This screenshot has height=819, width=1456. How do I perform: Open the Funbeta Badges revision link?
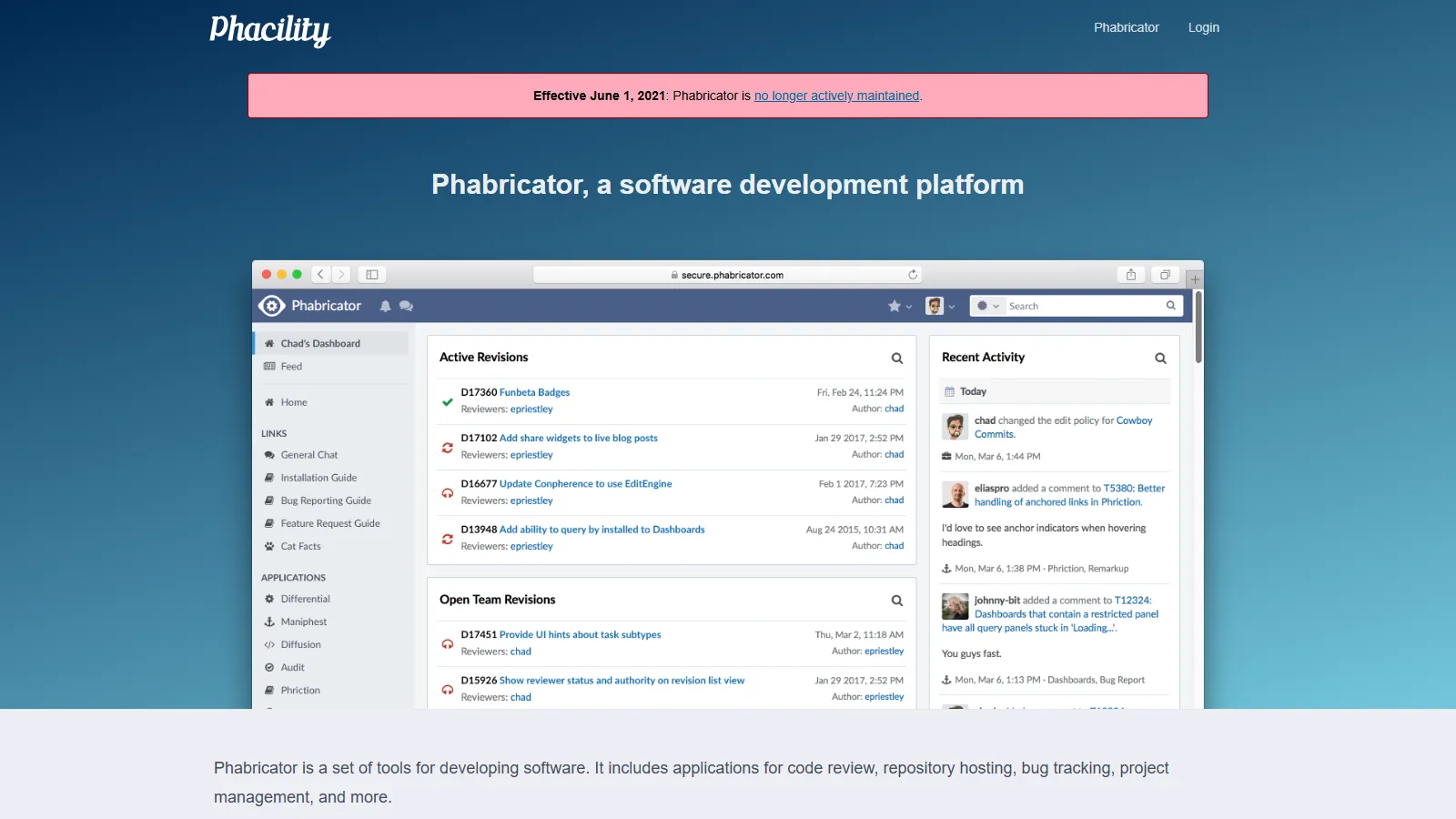(534, 392)
